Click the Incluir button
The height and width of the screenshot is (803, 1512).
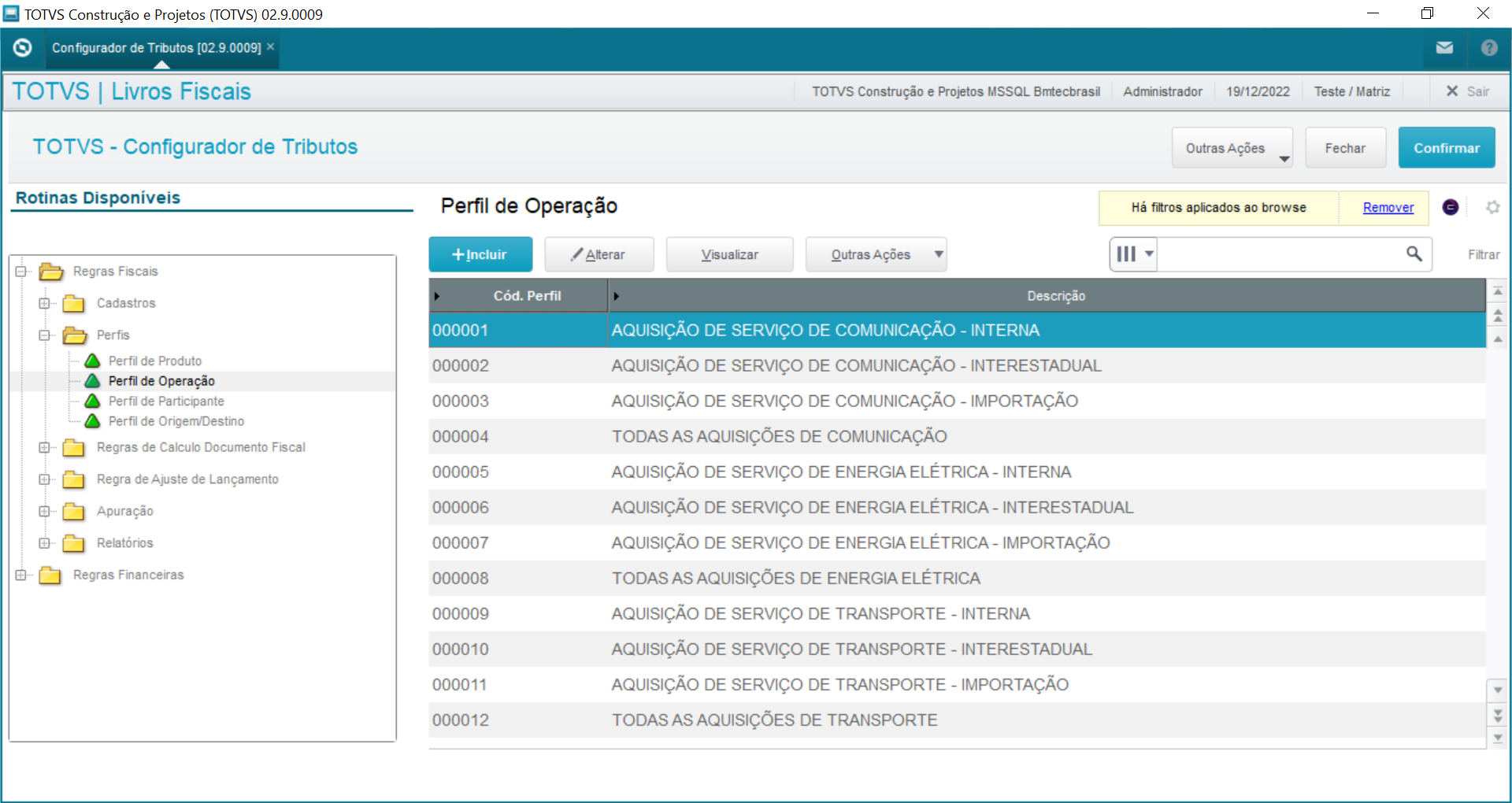480,254
